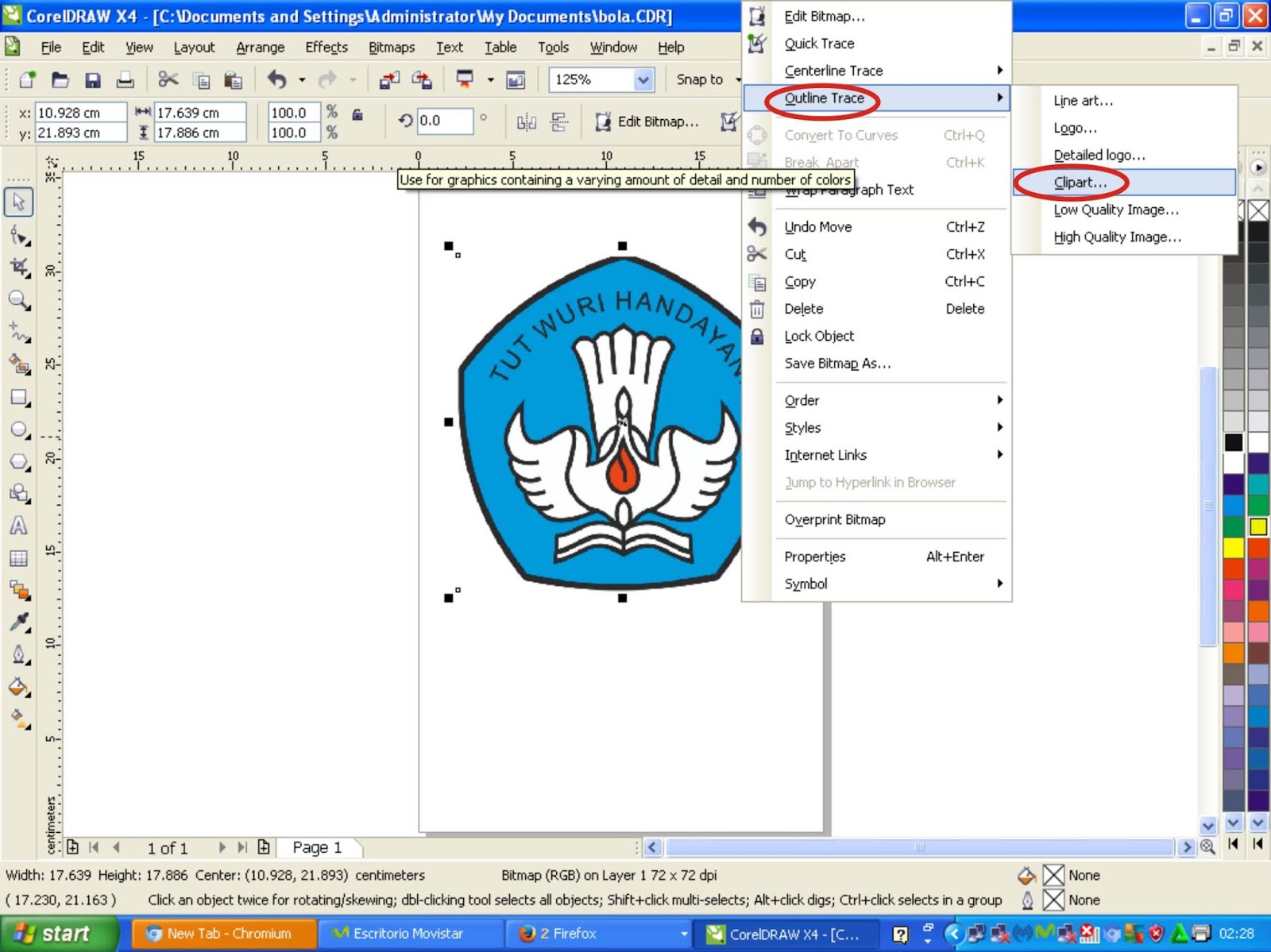Image resolution: width=1271 pixels, height=952 pixels.
Task: Open Properties from context menu
Action: coord(877,557)
